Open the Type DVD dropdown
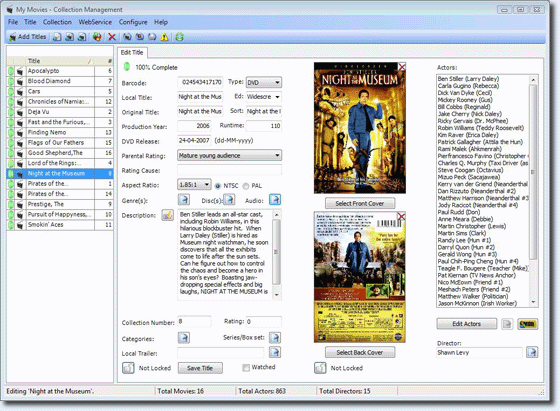The height and width of the screenshot is (411, 560). 264,82
